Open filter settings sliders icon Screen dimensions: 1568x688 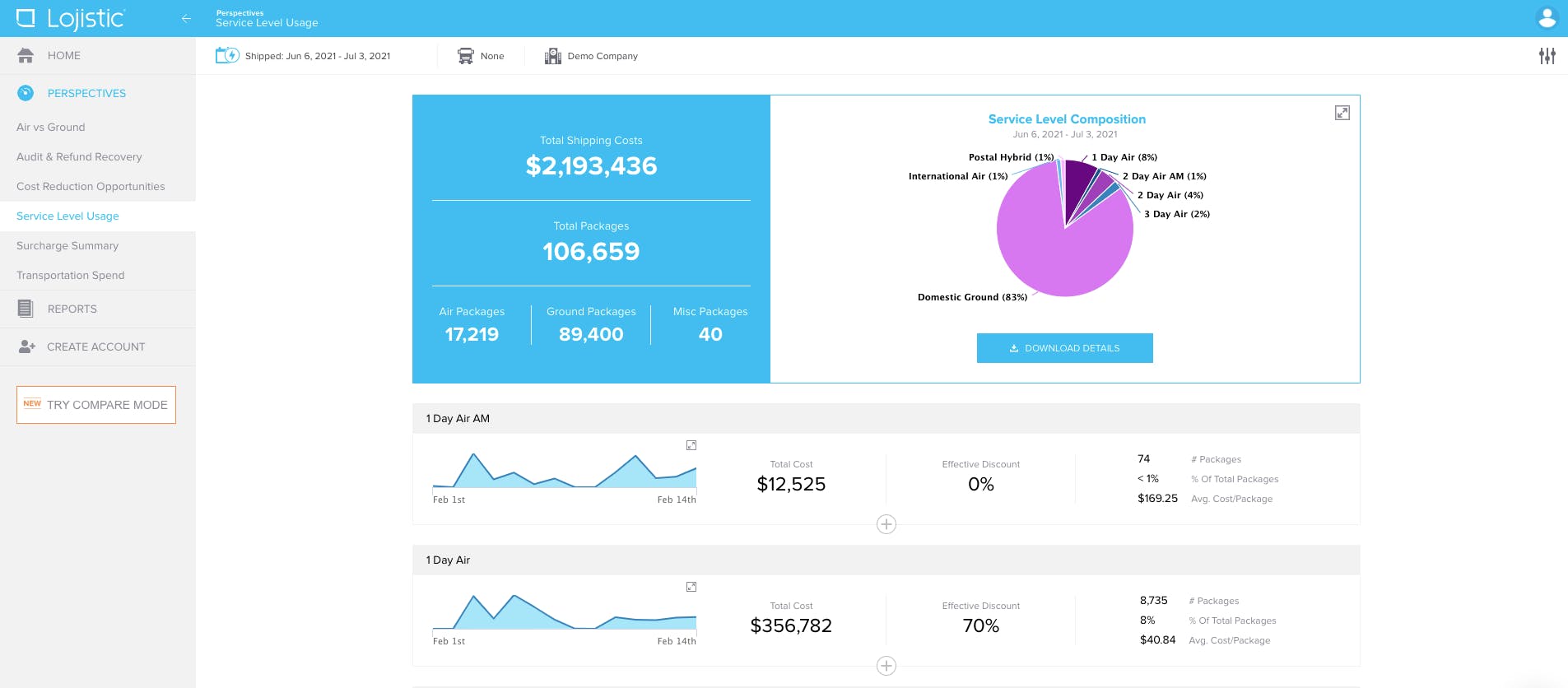click(1547, 56)
